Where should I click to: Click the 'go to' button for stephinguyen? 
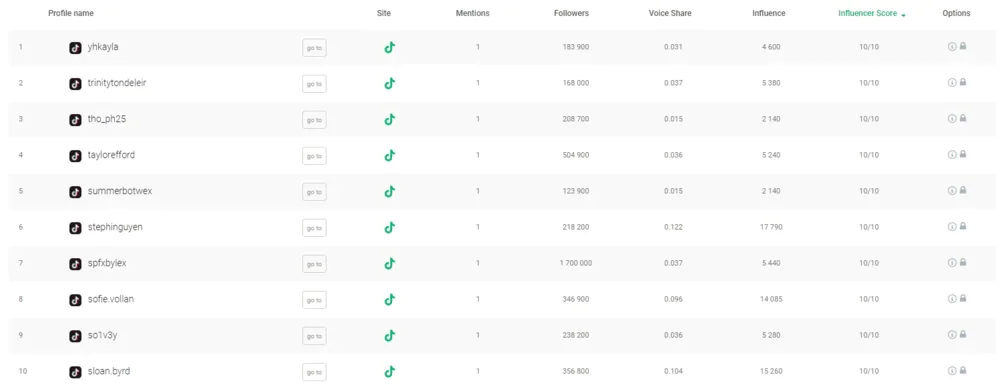[314, 228]
